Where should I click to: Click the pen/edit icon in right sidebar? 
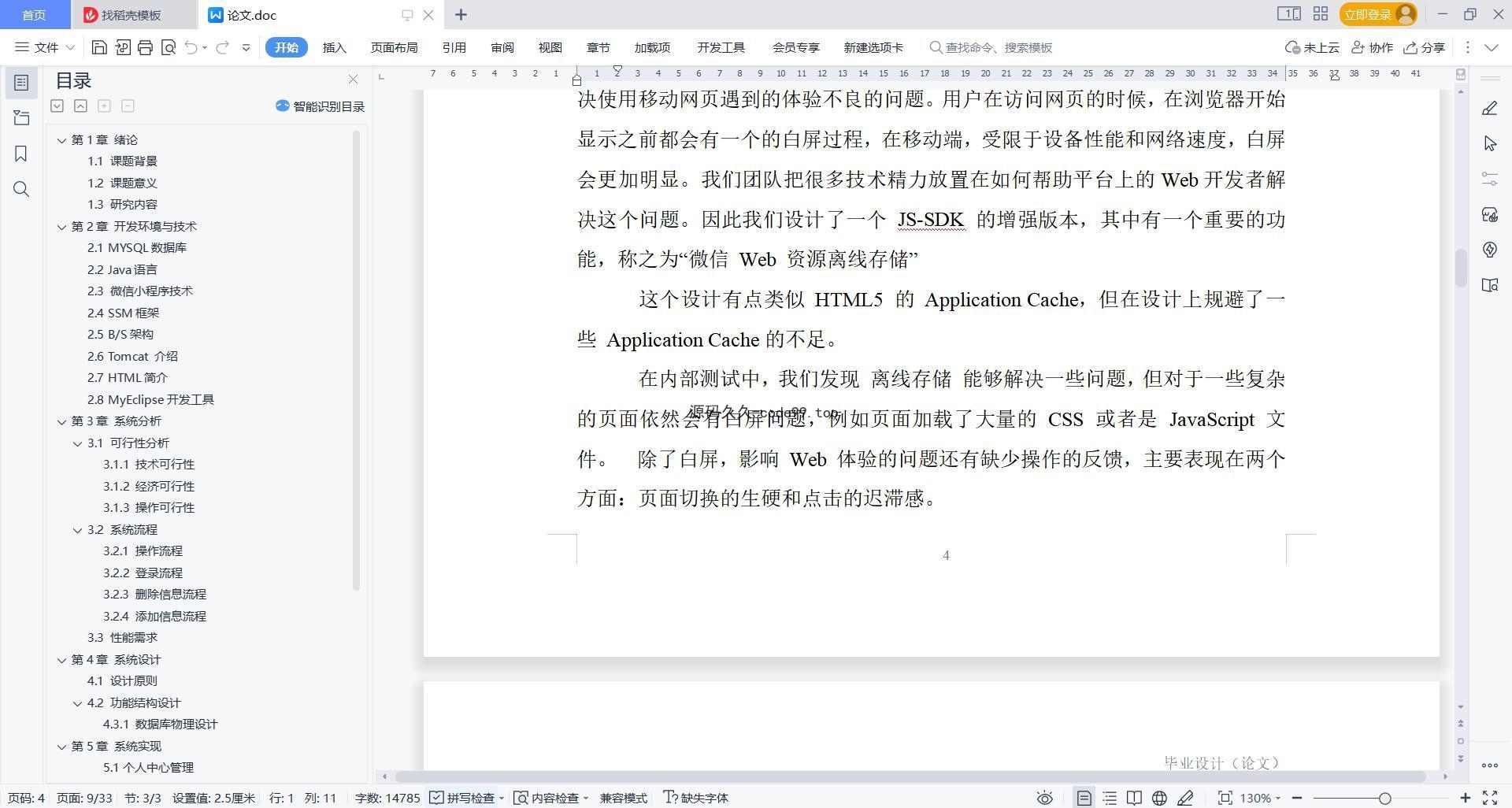click(1489, 108)
